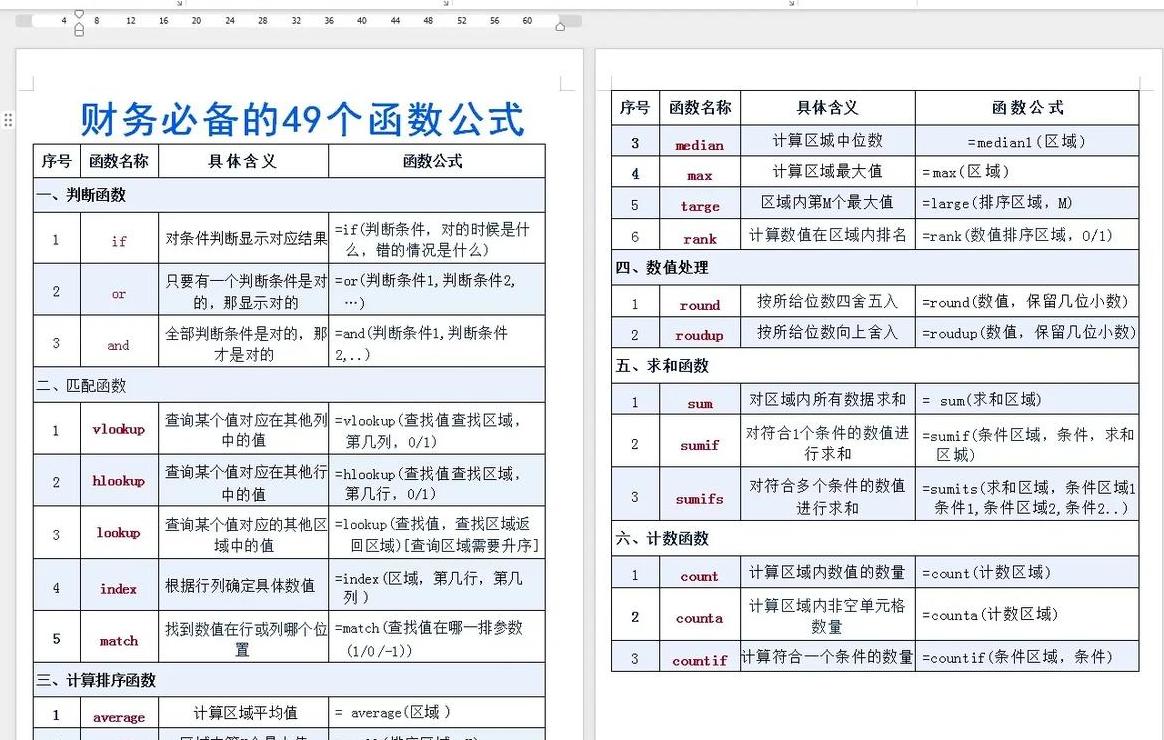Click the formula =countif(条件区域, 条件)
Screen dimensions: 1164x740
click(1018, 657)
